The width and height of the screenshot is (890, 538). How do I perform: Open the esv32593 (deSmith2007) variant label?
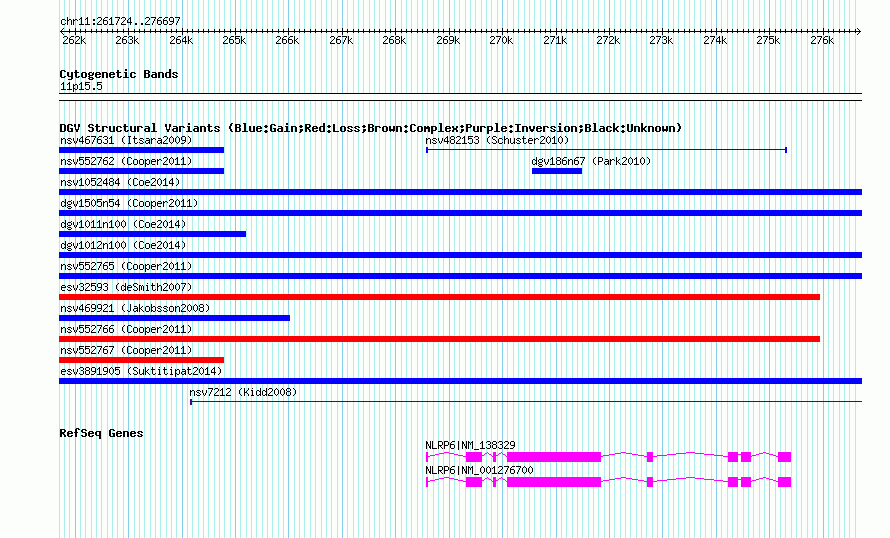click(x=126, y=287)
